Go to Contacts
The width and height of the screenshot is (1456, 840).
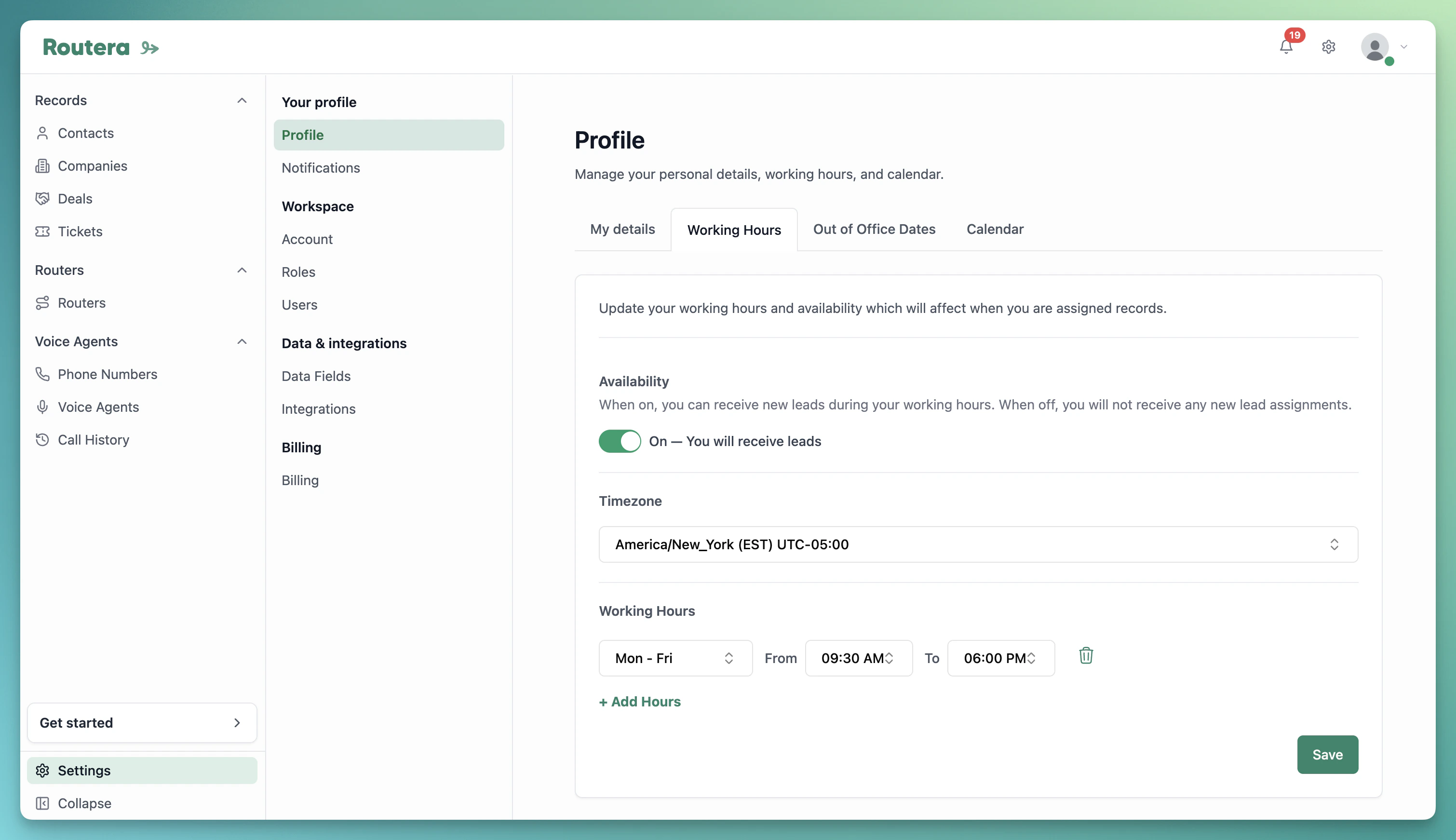pos(85,133)
